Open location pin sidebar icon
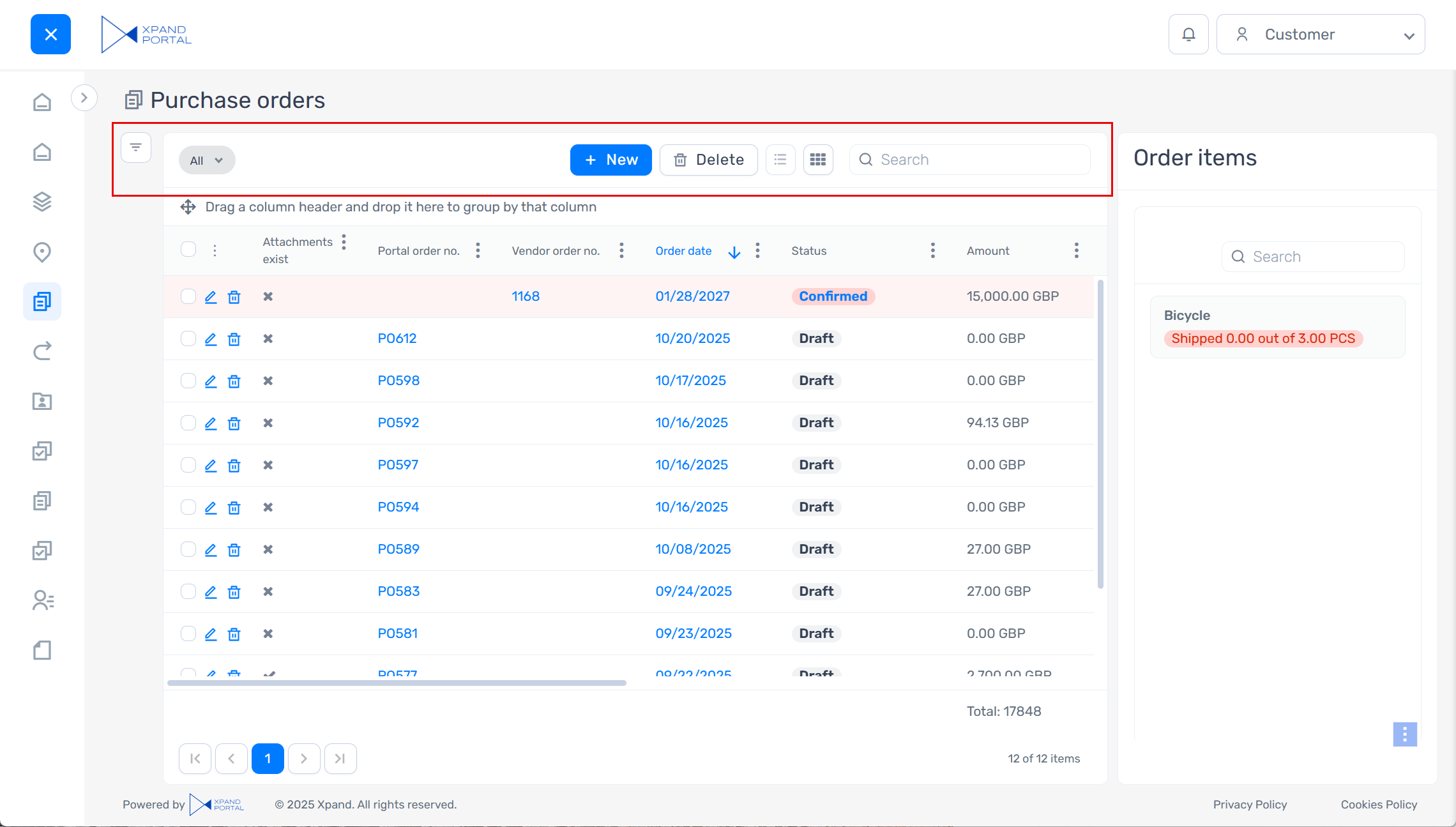This screenshot has height=827, width=1456. pos(42,252)
